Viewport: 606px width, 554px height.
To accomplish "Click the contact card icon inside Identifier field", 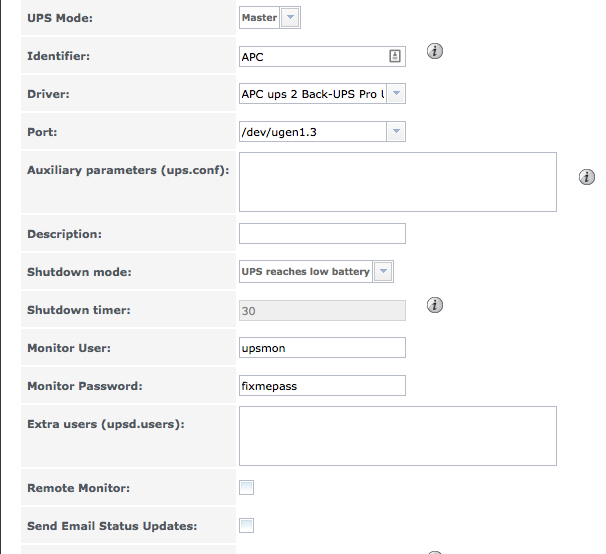I will click(x=395, y=56).
